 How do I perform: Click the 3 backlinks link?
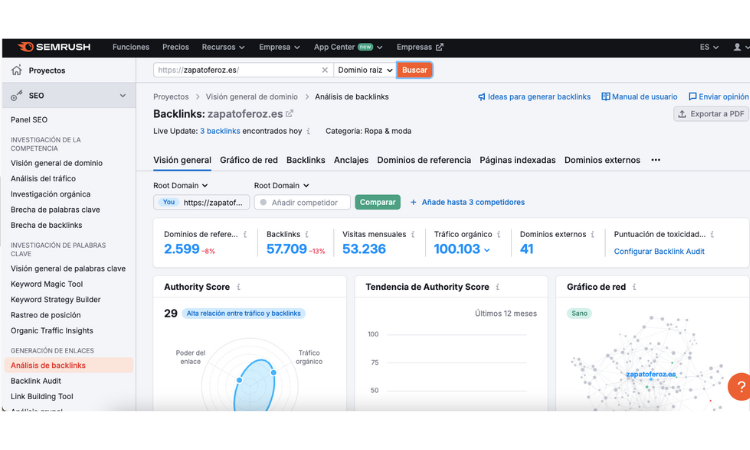point(220,131)
